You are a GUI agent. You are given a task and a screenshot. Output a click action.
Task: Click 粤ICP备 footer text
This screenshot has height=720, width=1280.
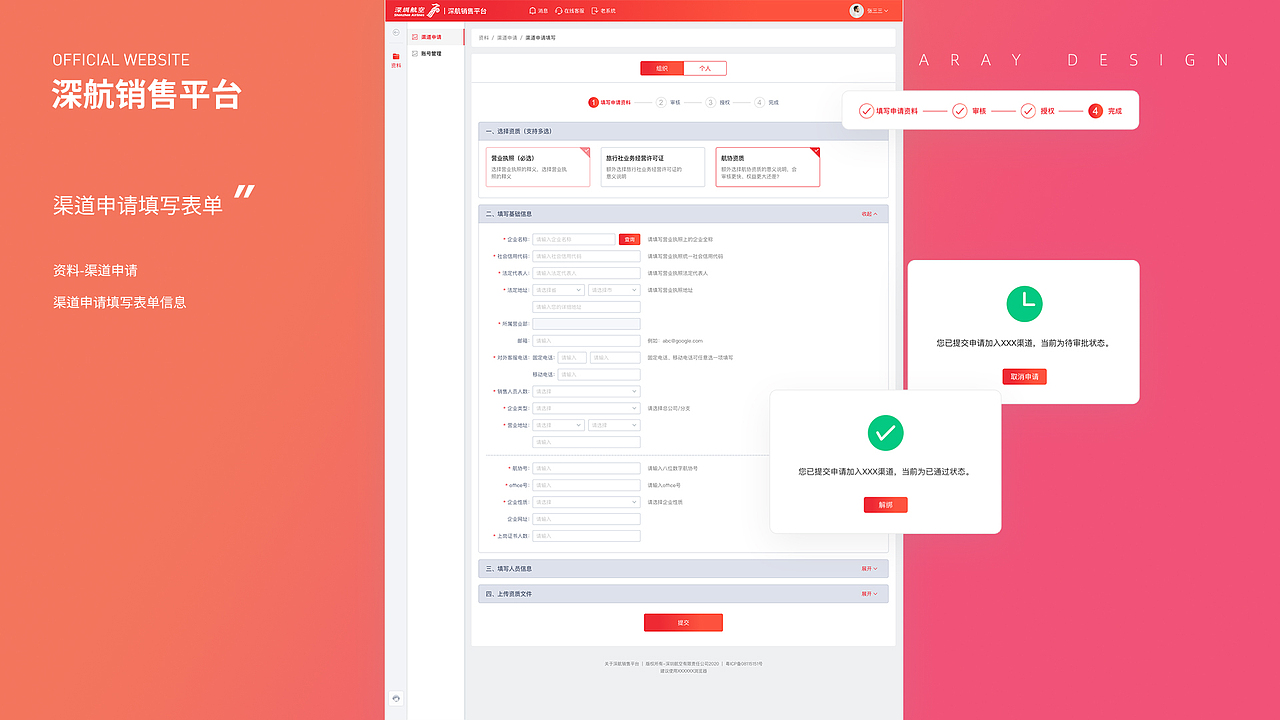[744, 663]
